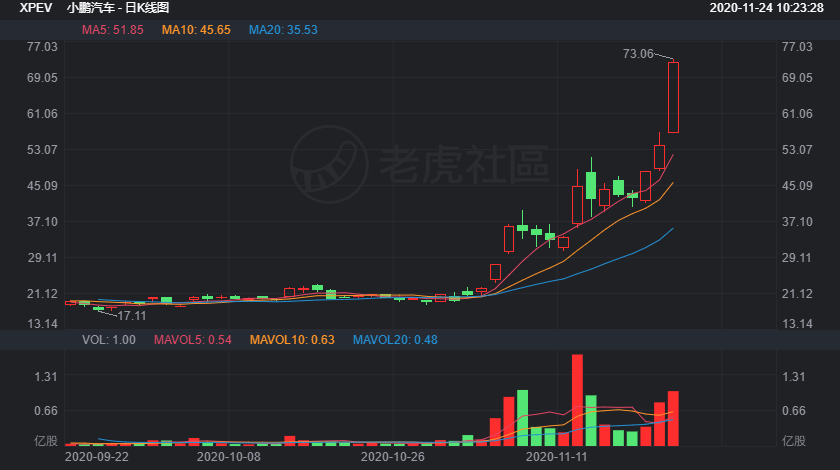This screenshot has height=470, width=840.
Task: Click the right axis 61.06 price label
Action: pos(797,114)
